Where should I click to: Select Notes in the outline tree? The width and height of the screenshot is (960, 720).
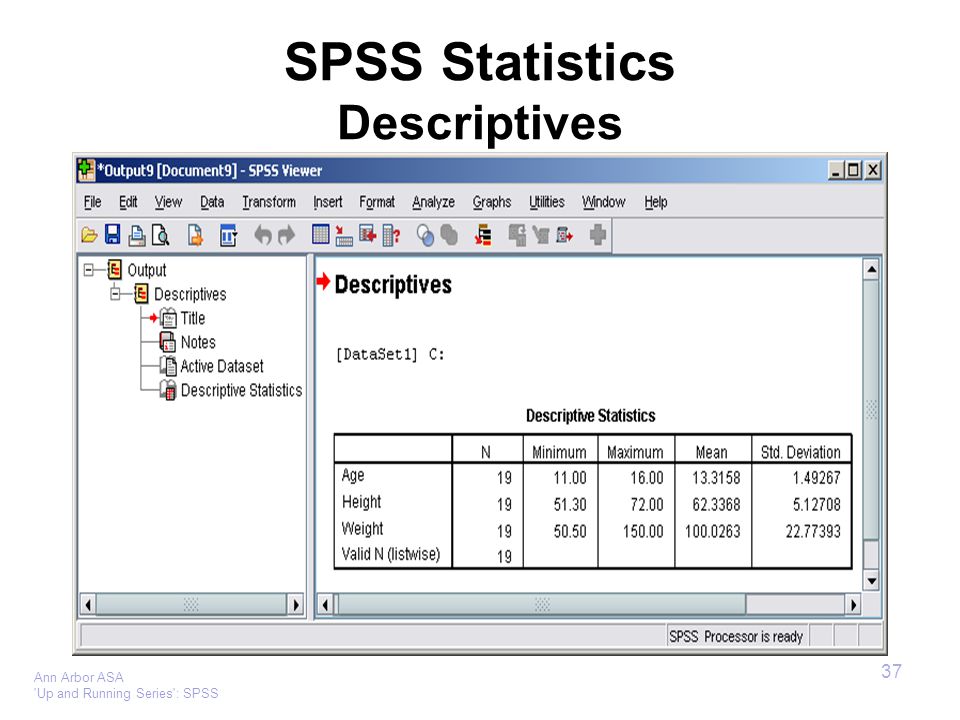[198, 342]
